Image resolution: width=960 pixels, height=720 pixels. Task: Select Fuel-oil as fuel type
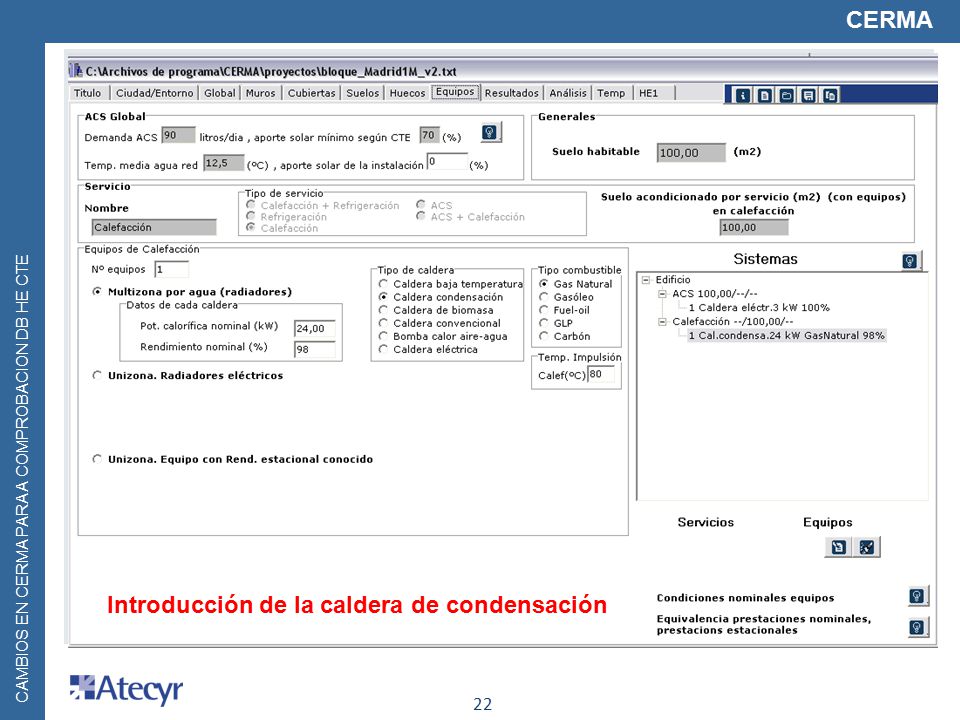tap(544, 310)
